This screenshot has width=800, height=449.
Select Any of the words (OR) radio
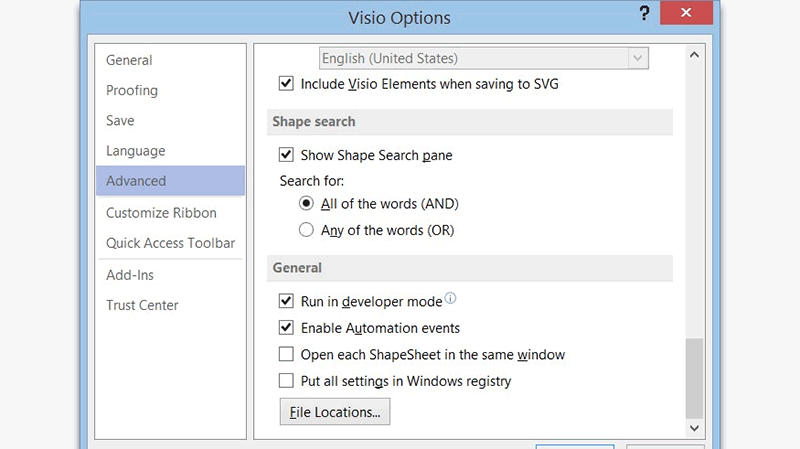(306, 230)
